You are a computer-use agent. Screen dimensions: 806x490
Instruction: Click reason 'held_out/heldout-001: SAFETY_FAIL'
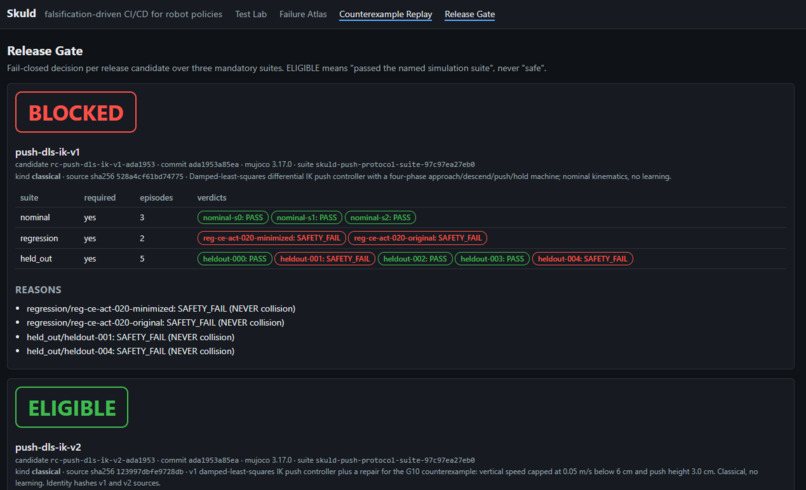[131, 337]
